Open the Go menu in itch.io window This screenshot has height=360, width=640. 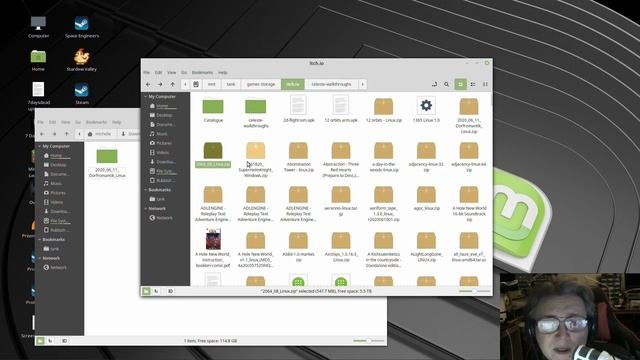184,72
